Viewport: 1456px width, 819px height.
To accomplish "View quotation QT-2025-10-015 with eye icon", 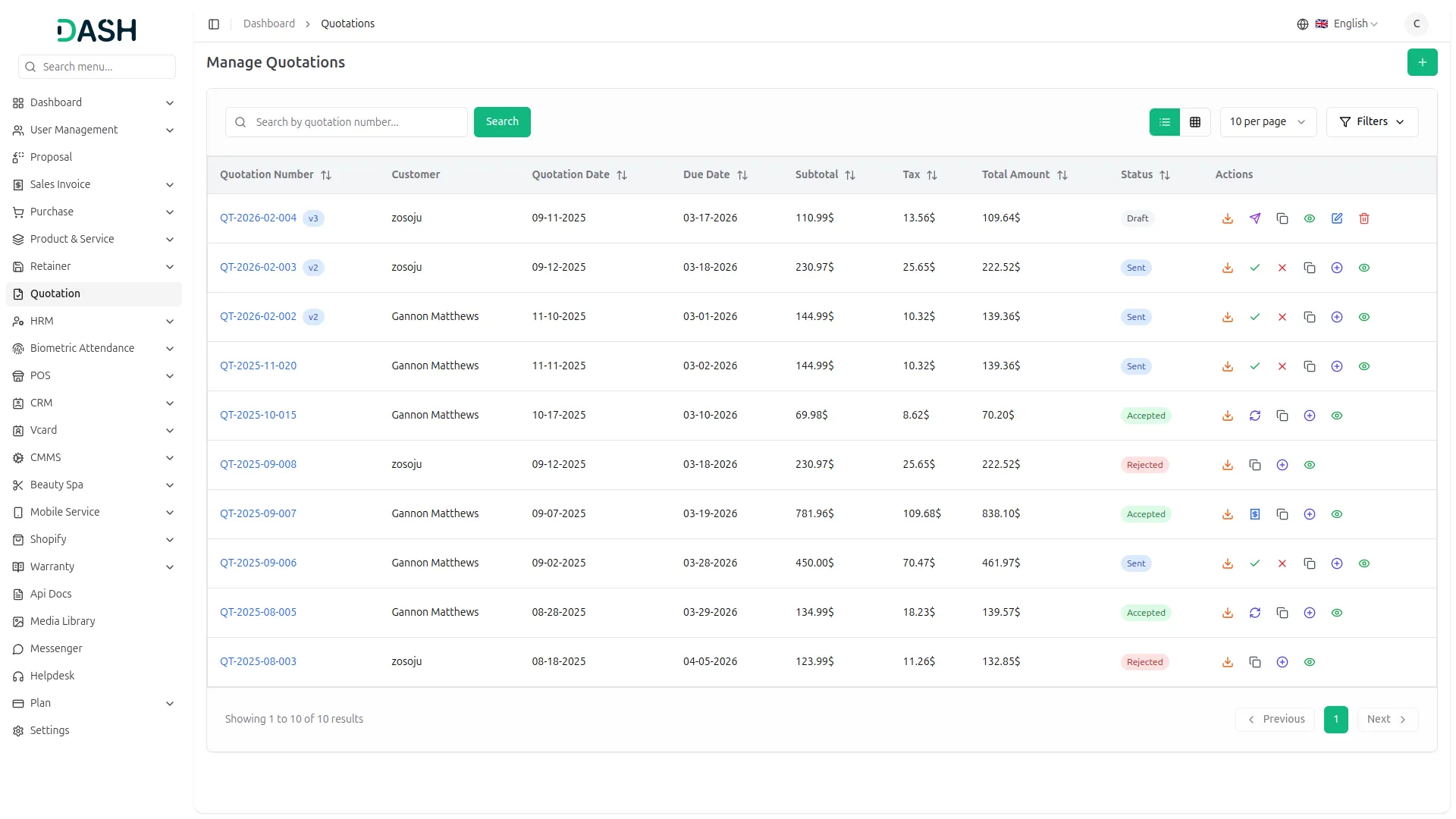I will click(x=1336, y=416).
